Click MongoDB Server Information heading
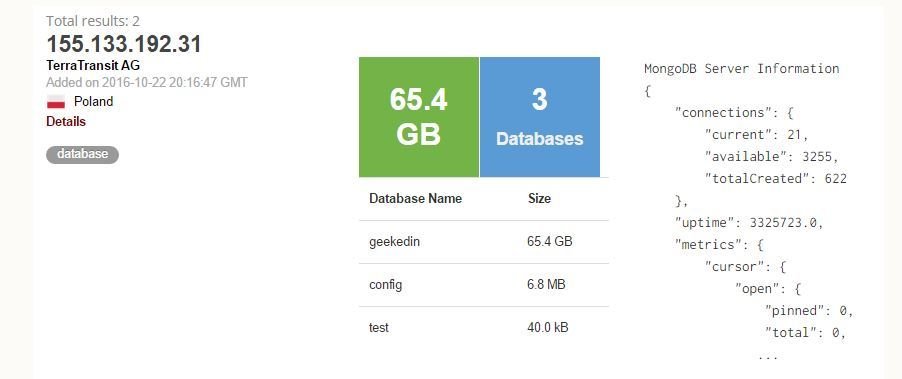 tap(742, 68)
